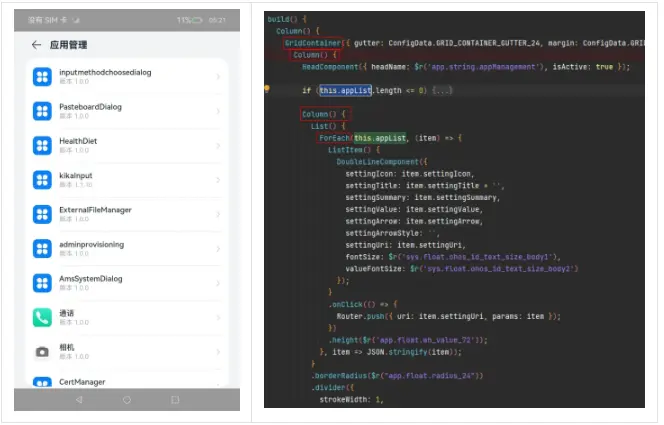Click the .divider line in code
Screen dimensions: 664x425
[x=334, y=389]
